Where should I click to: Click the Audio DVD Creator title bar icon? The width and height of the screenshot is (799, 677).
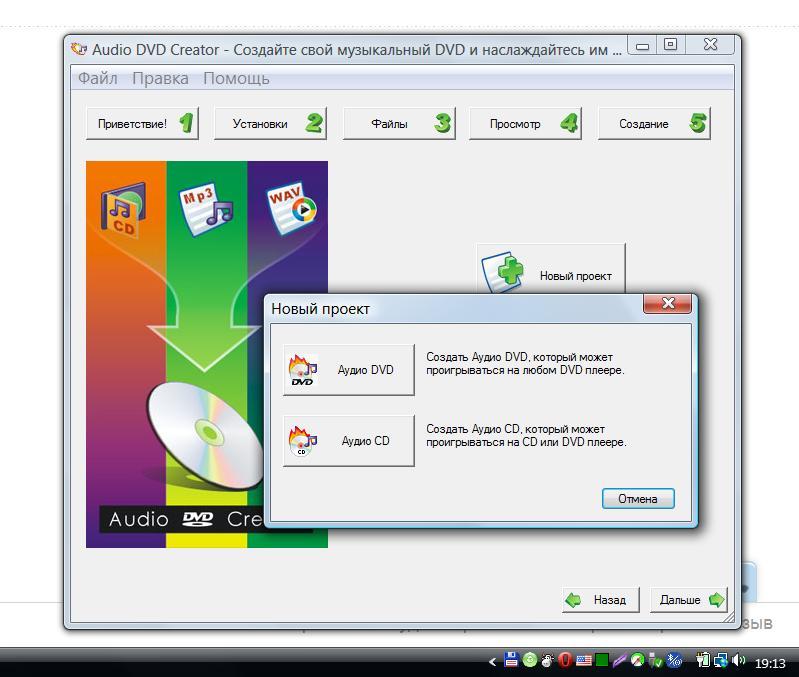click(x=78, y=49)
